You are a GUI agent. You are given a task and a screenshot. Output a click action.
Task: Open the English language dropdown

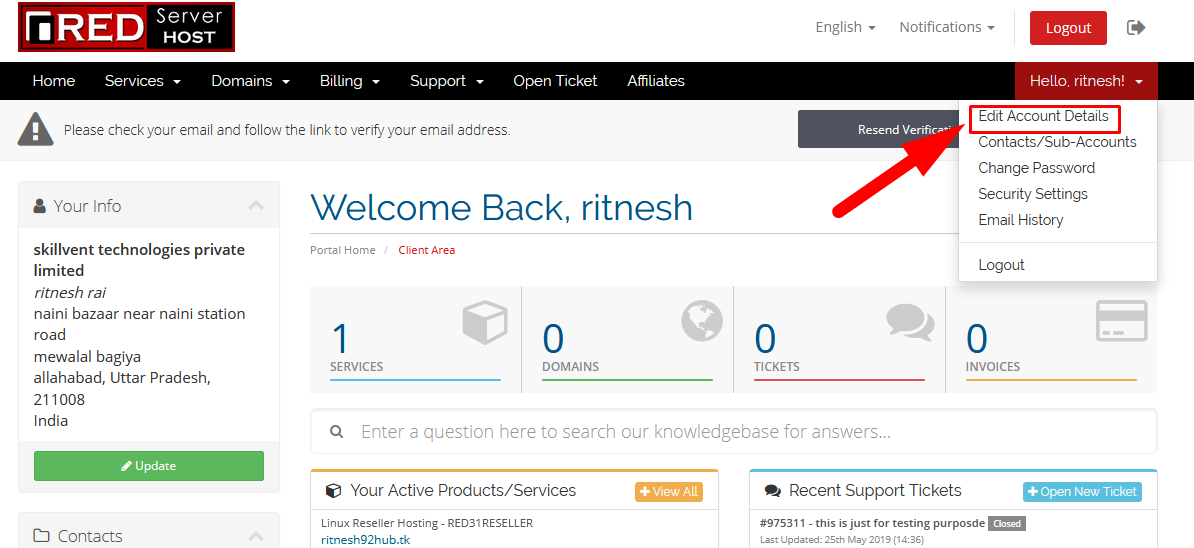[845, 27]
